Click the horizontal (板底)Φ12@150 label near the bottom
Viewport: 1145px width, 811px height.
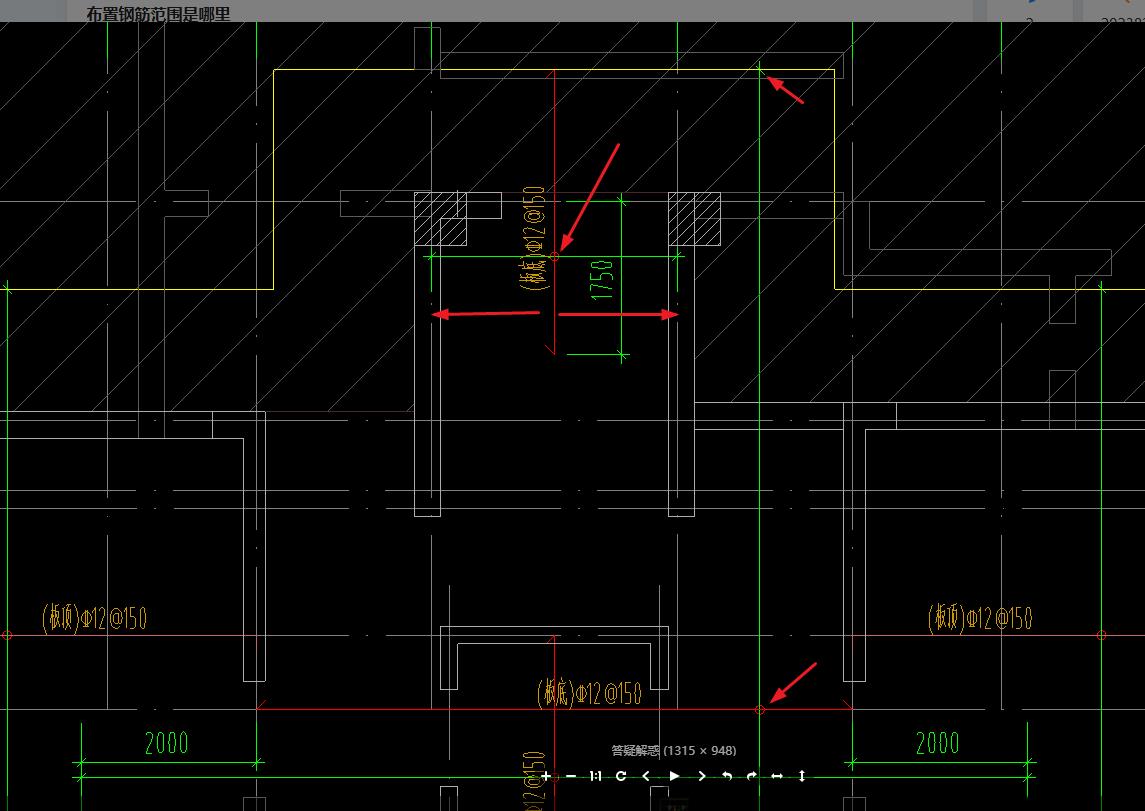(x=589, y=693)
